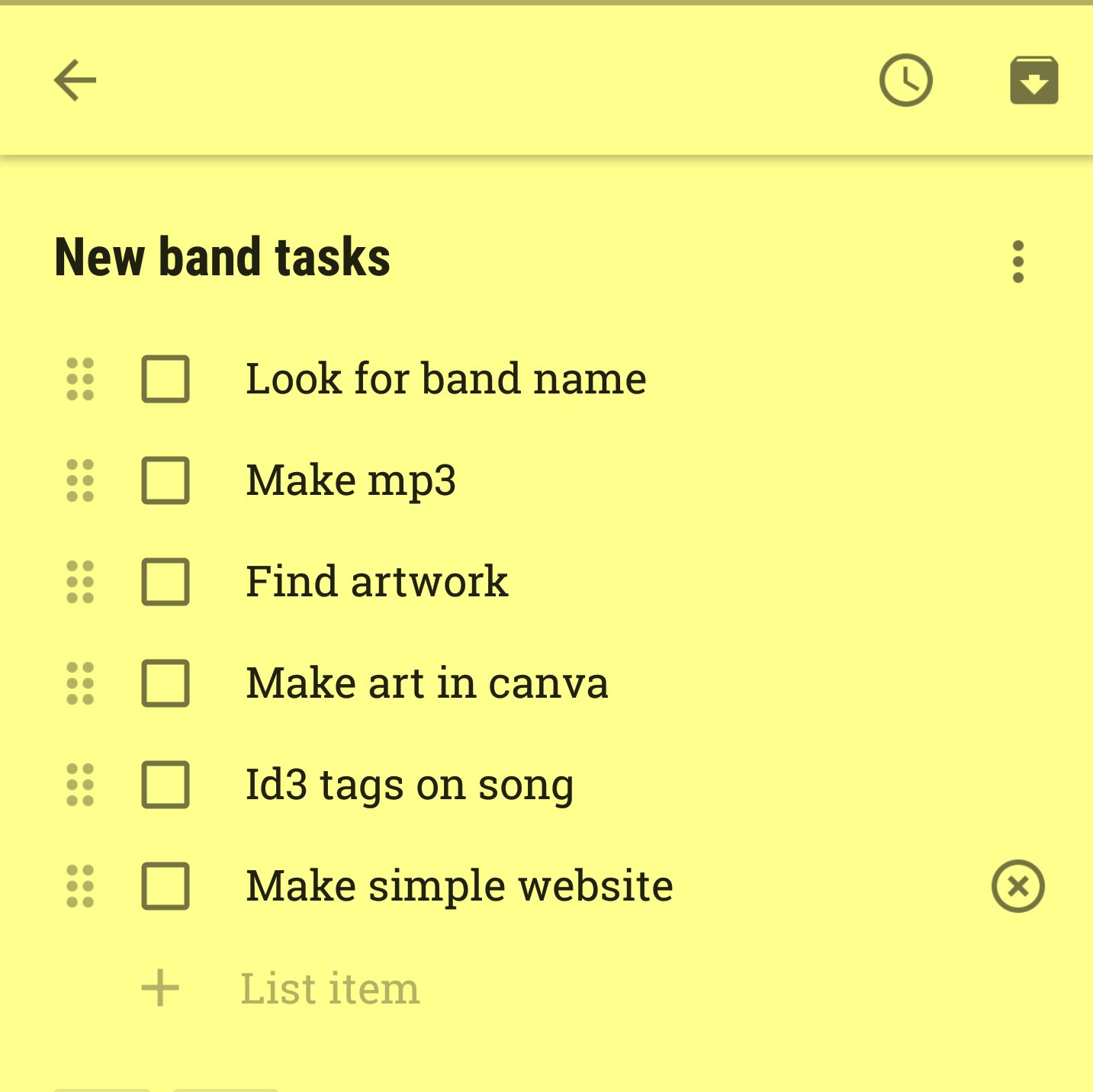Click drag handle for "Id3 tags on song"

pos(80,785)
